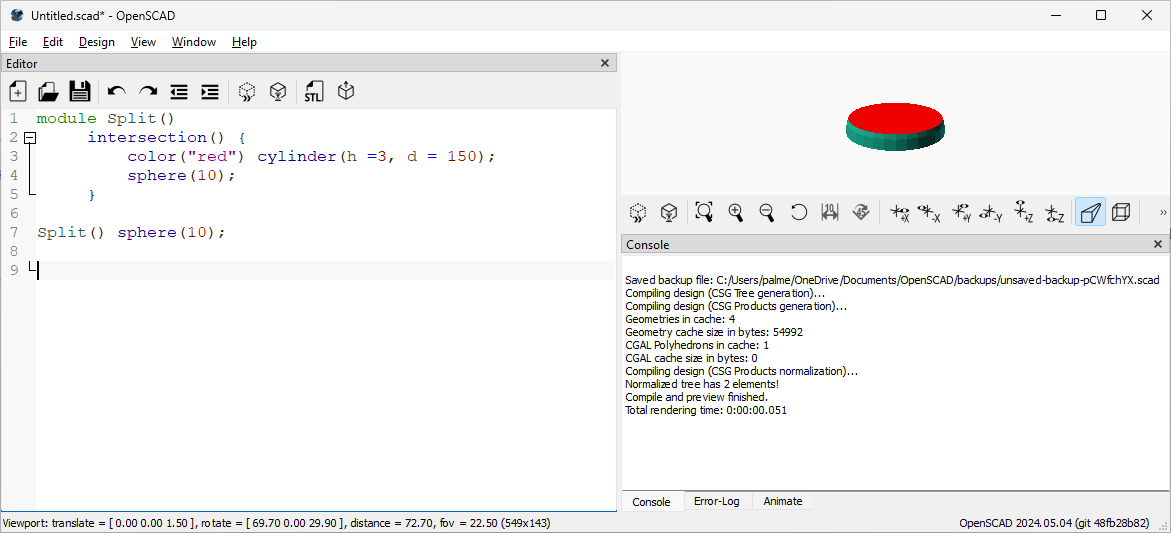Zoom in on the 3D viewport
The height and width of the screenshot is (533, 1171).
pyautogui.click(x=736, y=212)
